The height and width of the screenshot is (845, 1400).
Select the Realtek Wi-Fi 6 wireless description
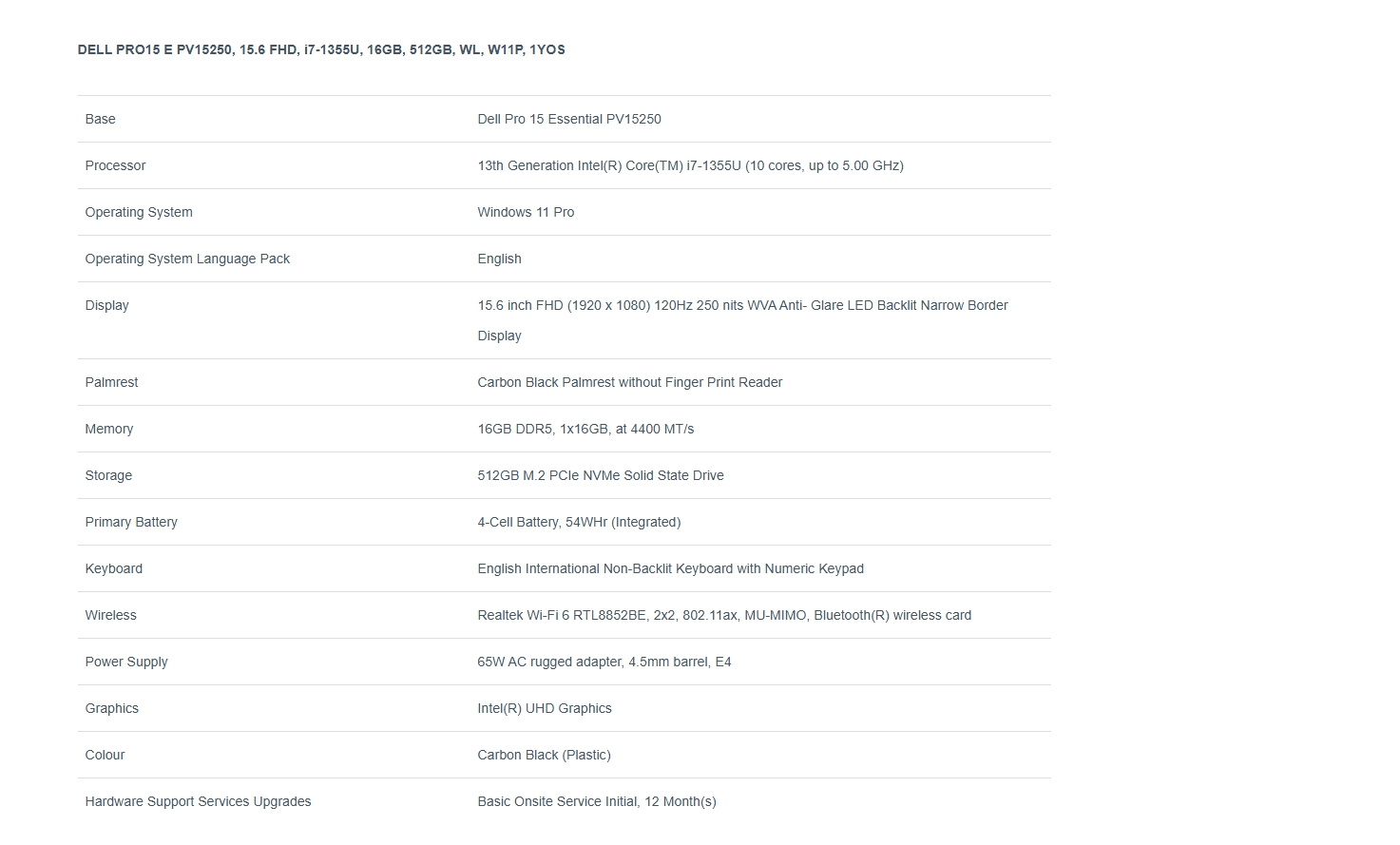tap(724, 615)
